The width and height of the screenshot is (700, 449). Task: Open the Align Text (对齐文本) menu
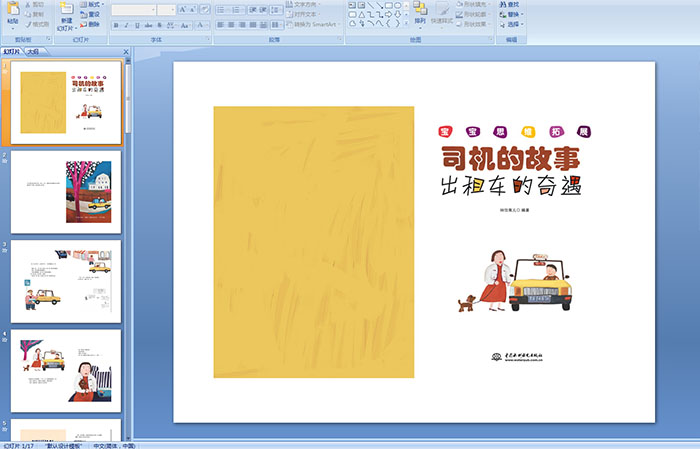point(302,14)
